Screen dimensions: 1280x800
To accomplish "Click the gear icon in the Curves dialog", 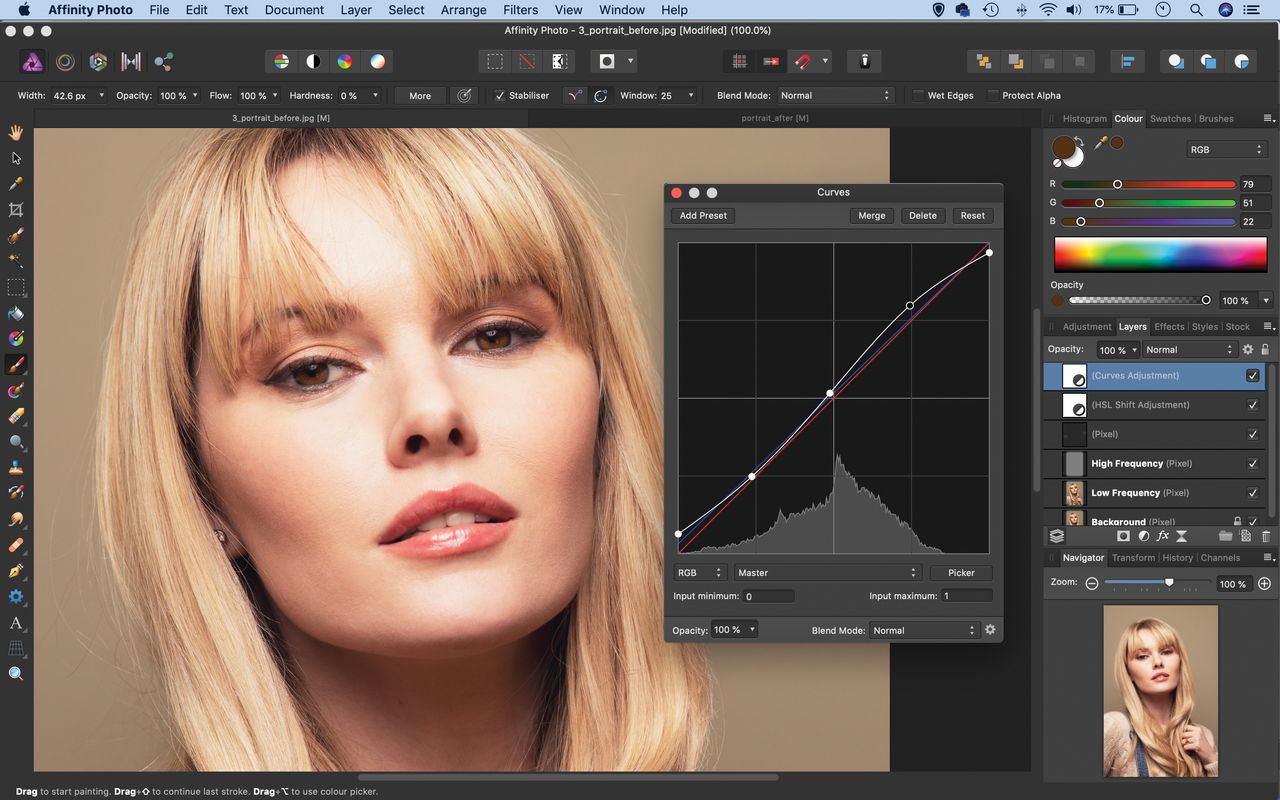I will (990, 630).
